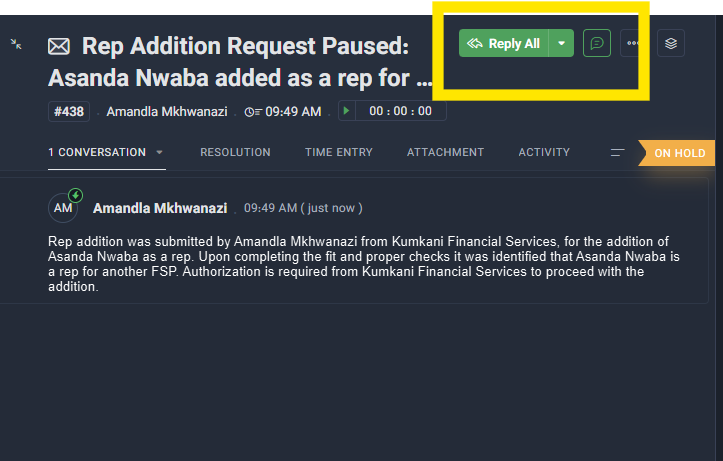Click the envelope icon beside the ticket title
This screenshot has height=461, width=723.
[59, 47]
